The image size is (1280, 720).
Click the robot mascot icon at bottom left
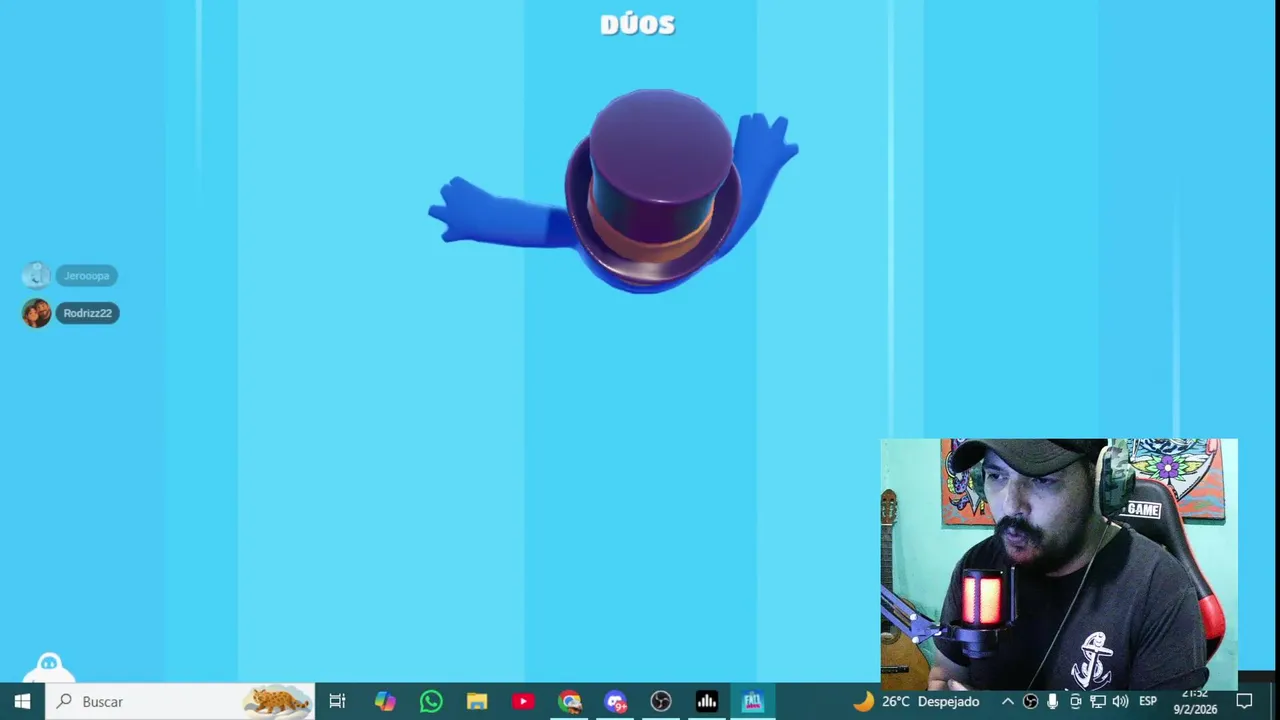coord(49,666)
